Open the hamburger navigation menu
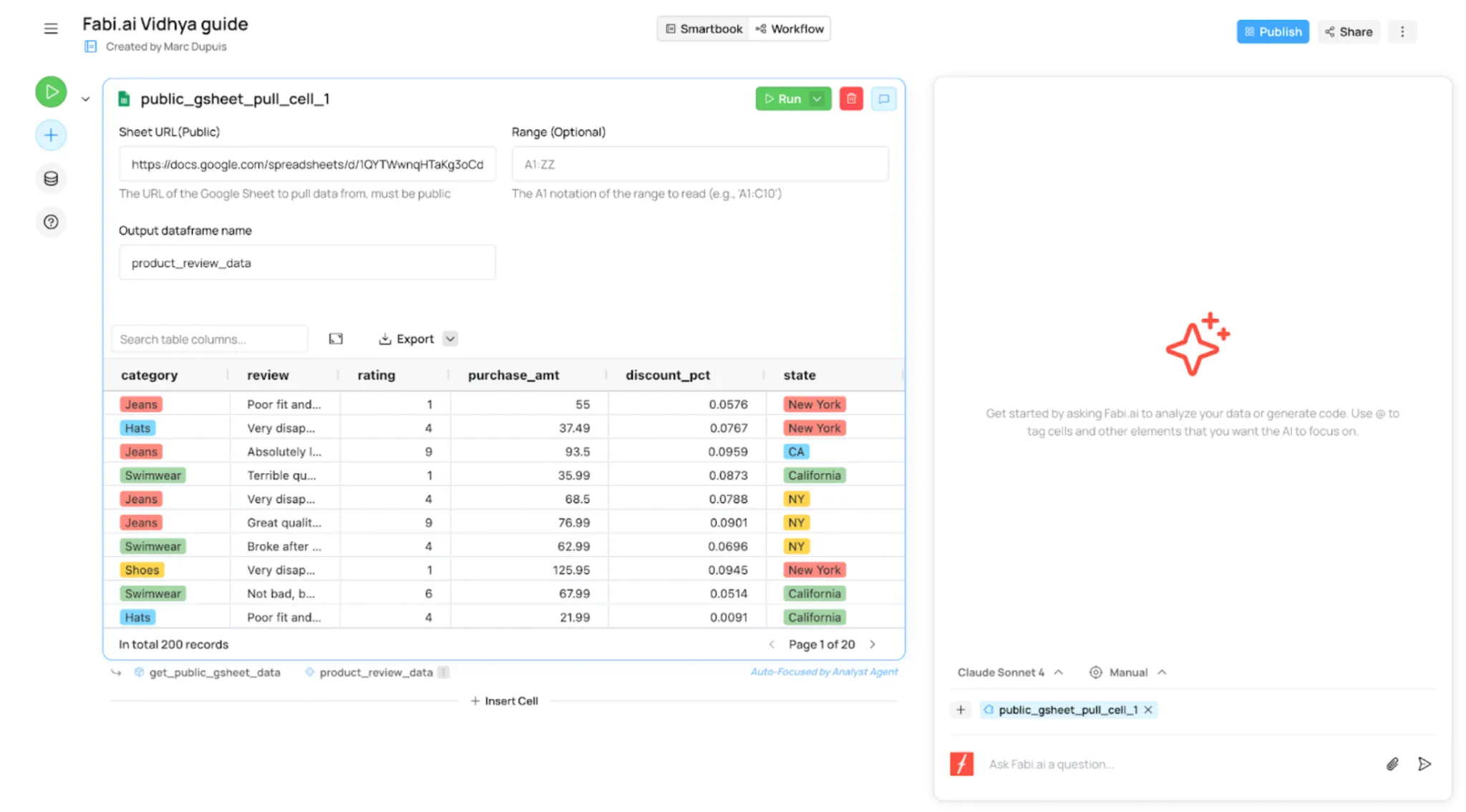The height and width of the screenshot is (812, 1466). click(x=51, y=29)
